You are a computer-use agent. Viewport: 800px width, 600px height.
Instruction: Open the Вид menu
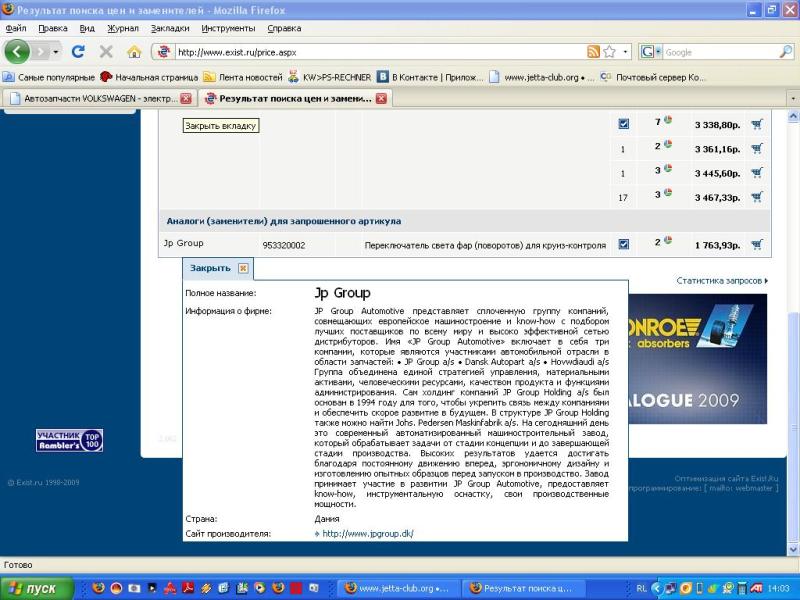(87, 28)
